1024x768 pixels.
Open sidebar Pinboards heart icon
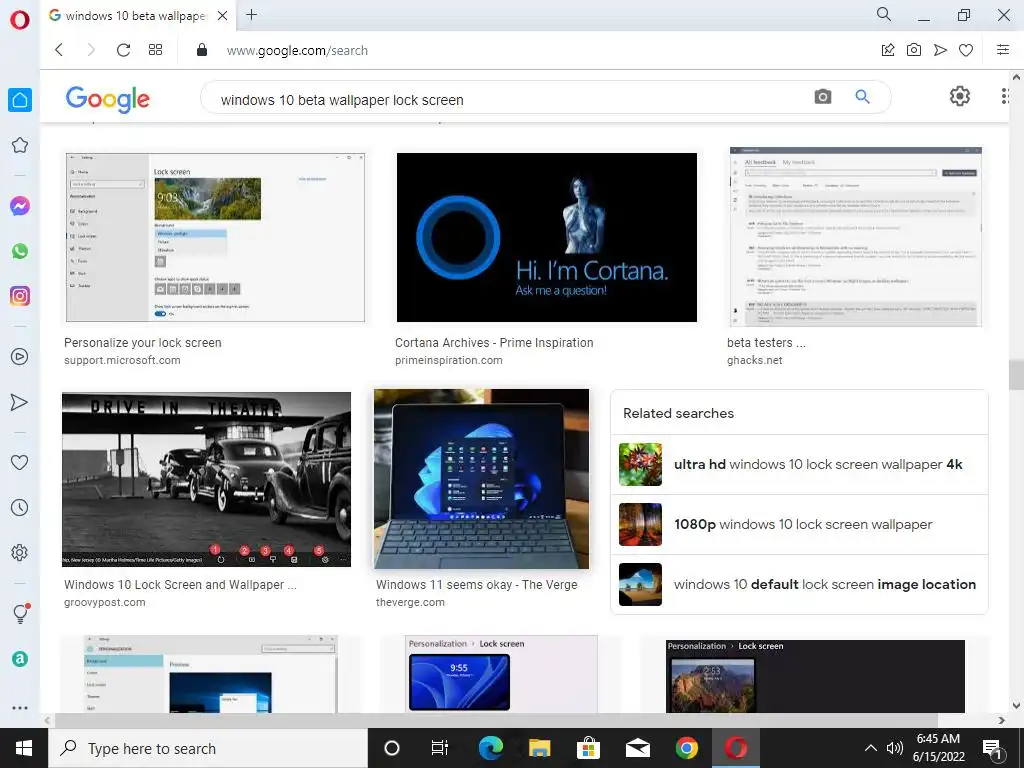(x=20, y=462)
